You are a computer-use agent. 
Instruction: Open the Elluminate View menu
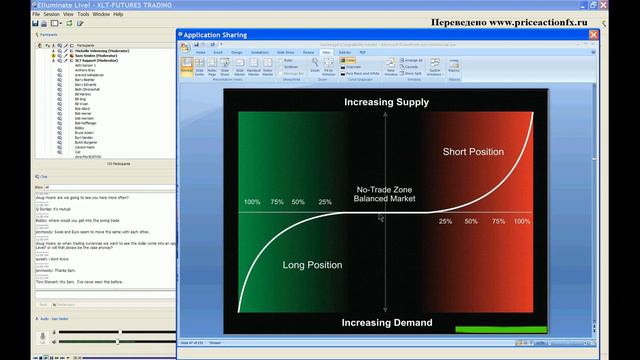68,14
